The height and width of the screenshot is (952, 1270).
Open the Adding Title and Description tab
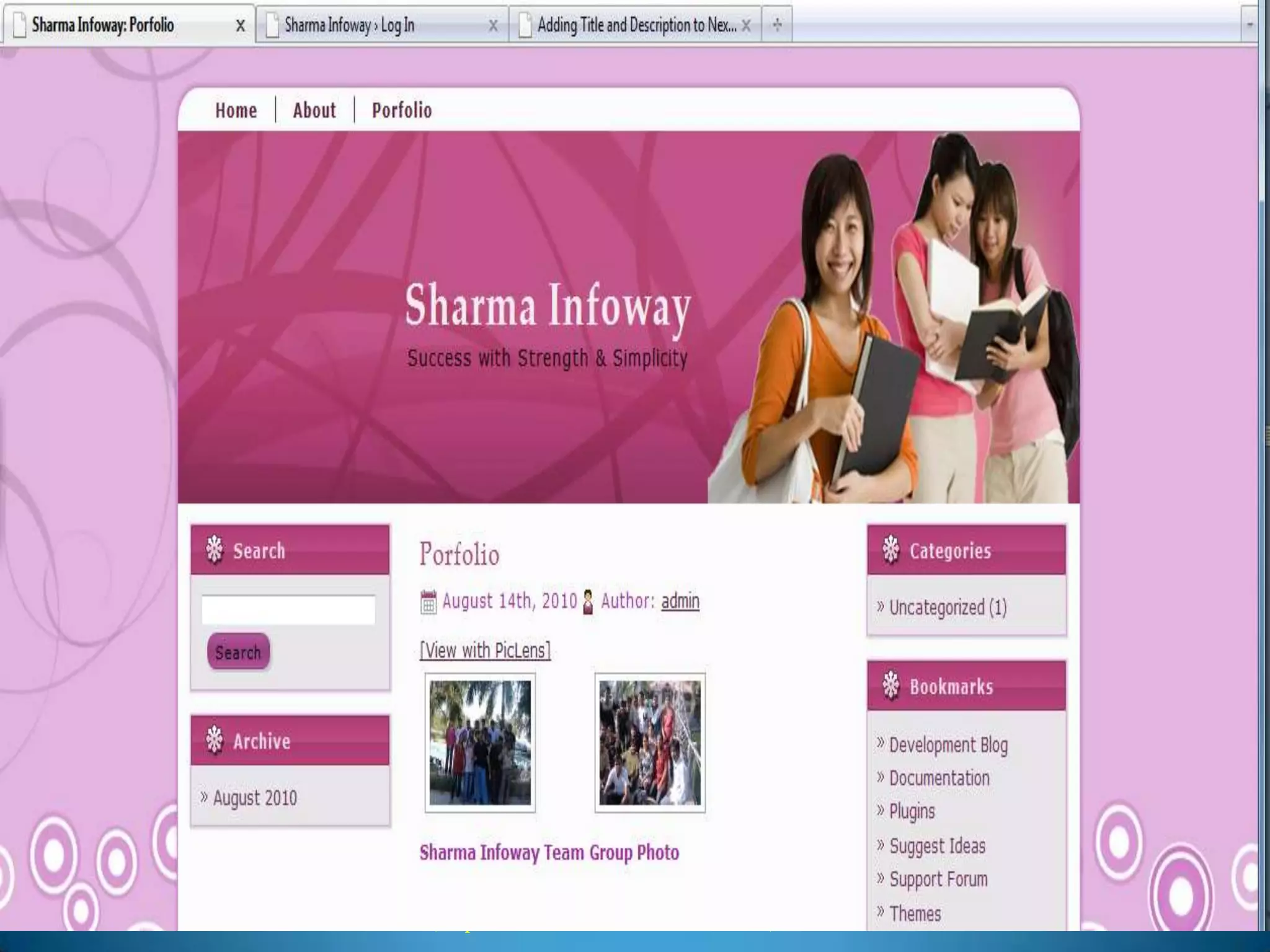[634, 25]
